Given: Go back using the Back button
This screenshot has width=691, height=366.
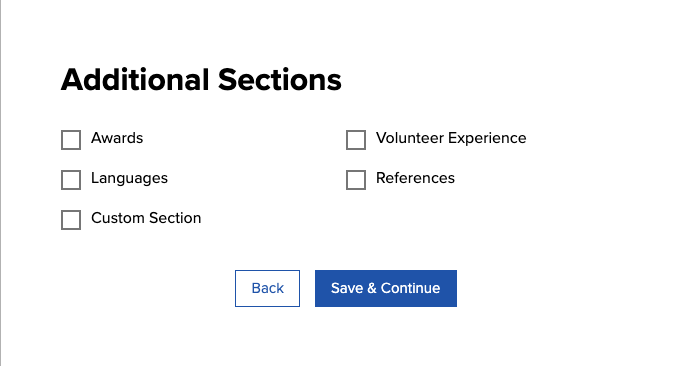Looking at the screenshot, I should tap(267, 288).
